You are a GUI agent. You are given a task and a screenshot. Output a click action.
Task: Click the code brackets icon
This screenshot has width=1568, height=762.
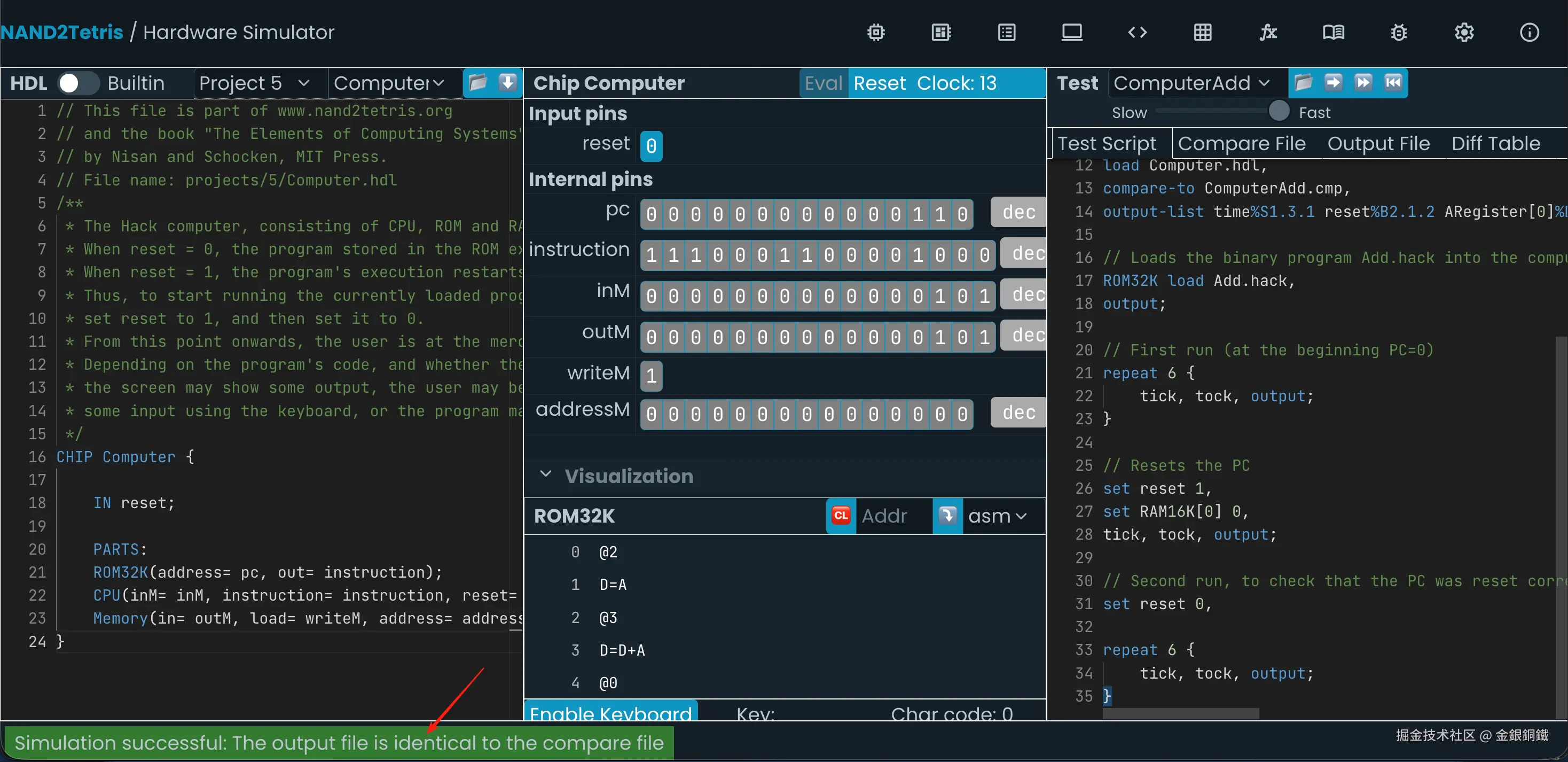pos(1137,32)
